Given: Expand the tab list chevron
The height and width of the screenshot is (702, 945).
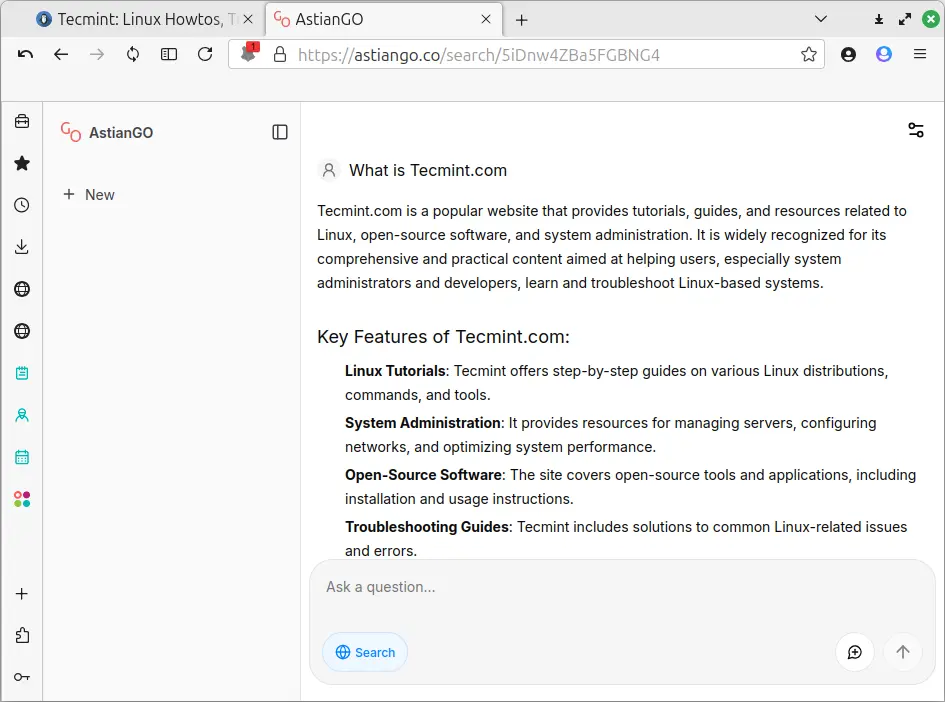Looking at the screenshot, I should tap(821, 19).
